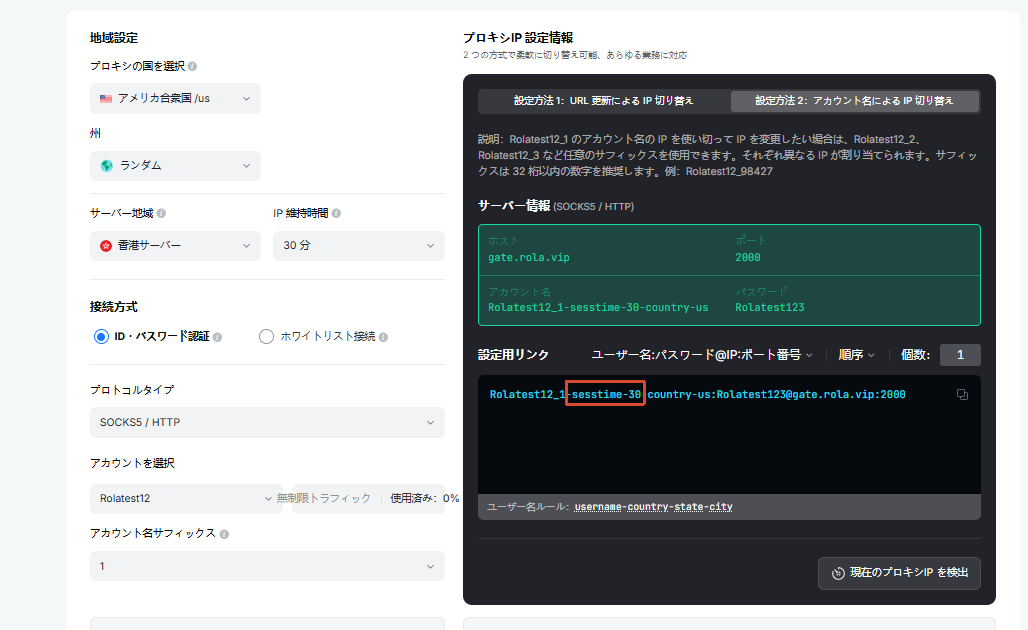Click the username-country-state-city rule link
Image resolution: width=1028 pixels, height=630 pixels.
[653, 507]
